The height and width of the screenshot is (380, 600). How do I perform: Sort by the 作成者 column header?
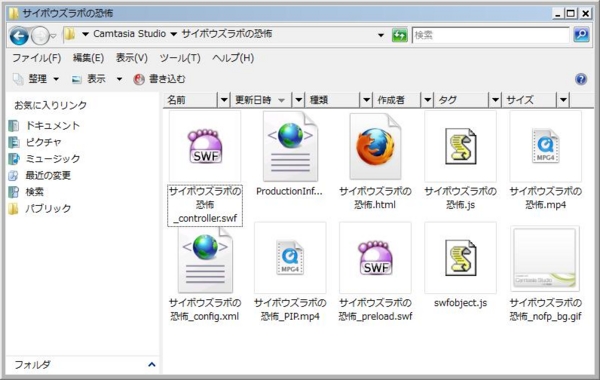point(397,100)
